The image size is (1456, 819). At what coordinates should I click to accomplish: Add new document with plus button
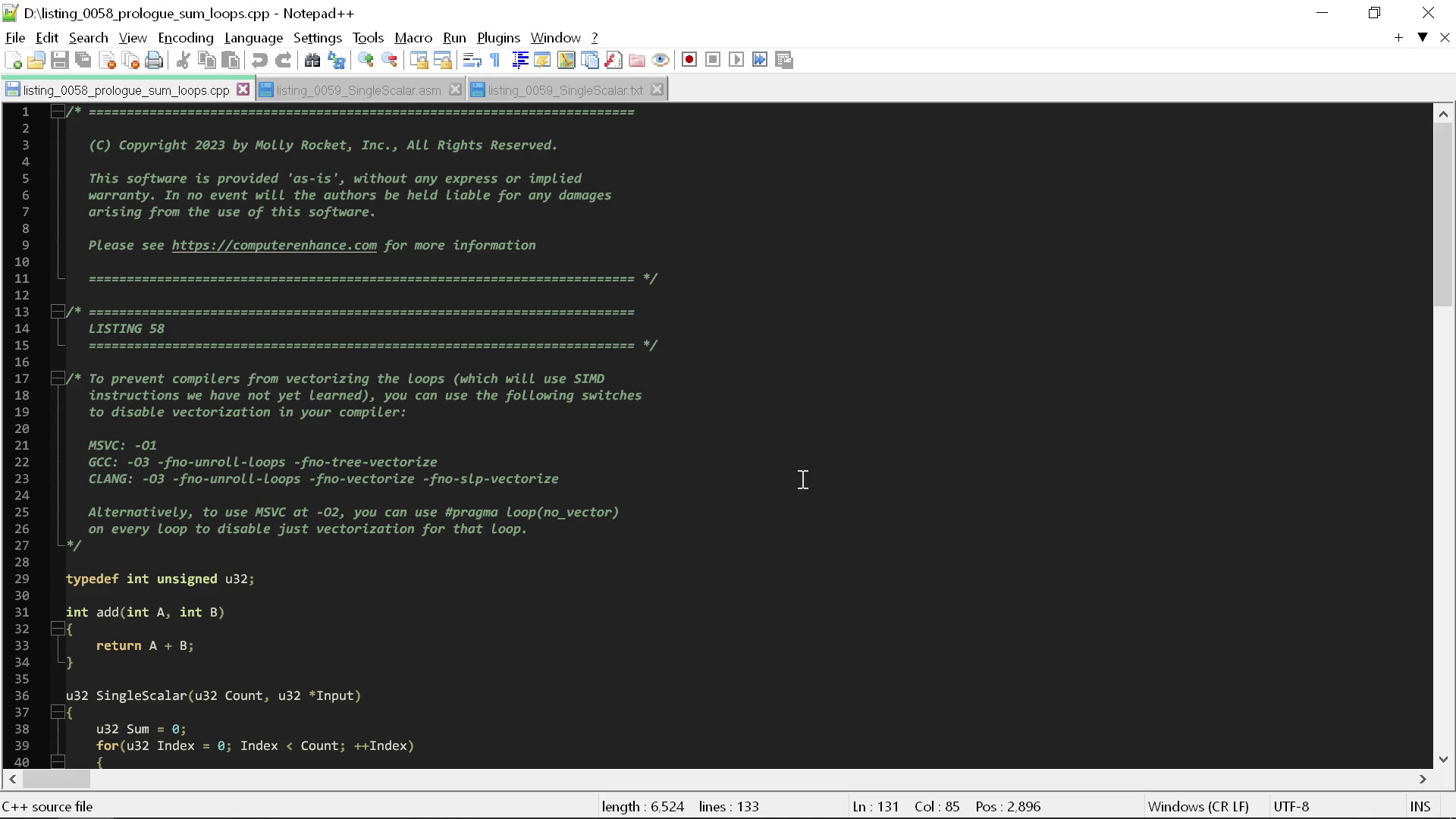pos(1398,37)
